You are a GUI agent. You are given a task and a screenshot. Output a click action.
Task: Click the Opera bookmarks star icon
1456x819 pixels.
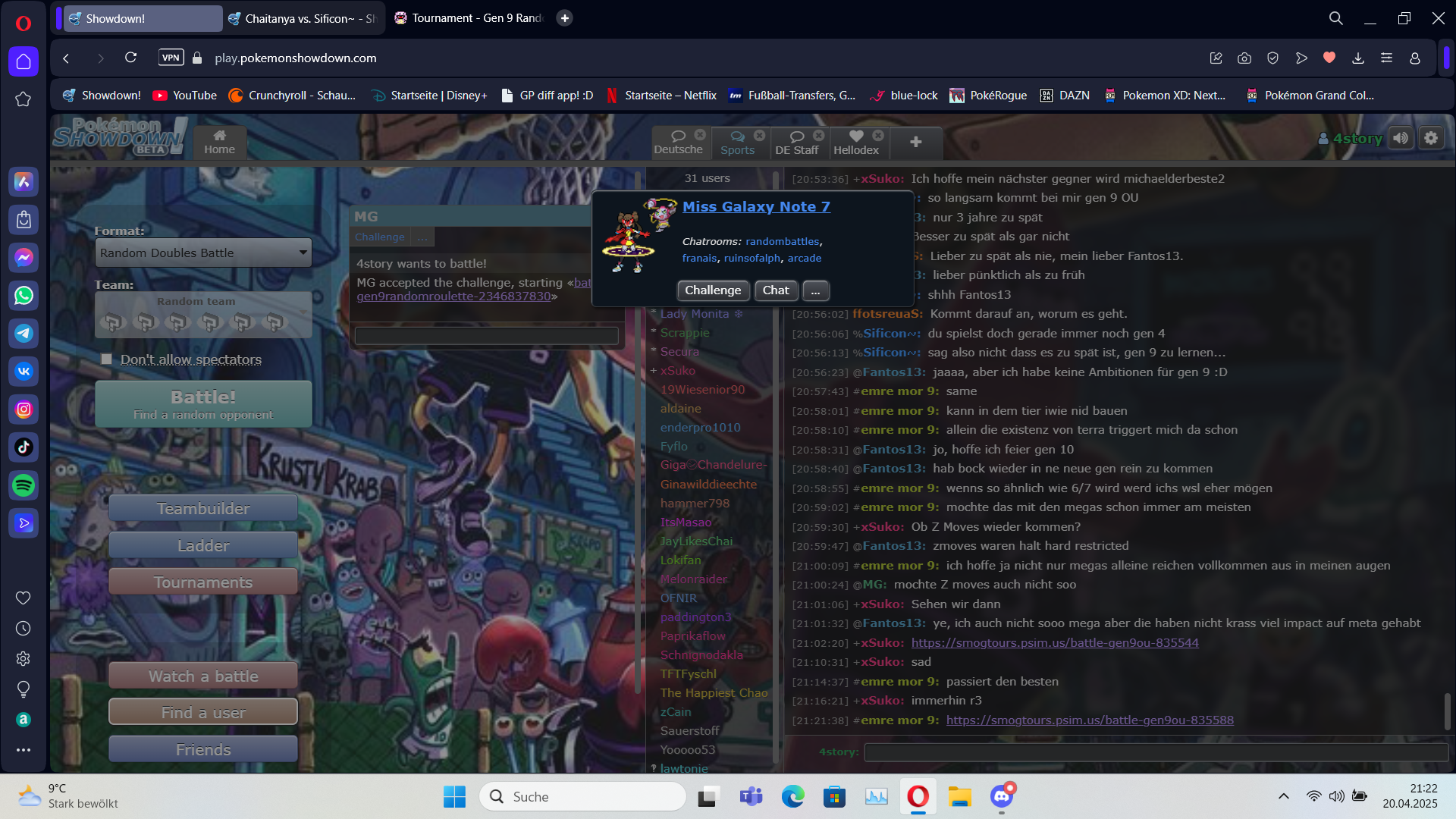pyautogui.click(x=24, y=99)
